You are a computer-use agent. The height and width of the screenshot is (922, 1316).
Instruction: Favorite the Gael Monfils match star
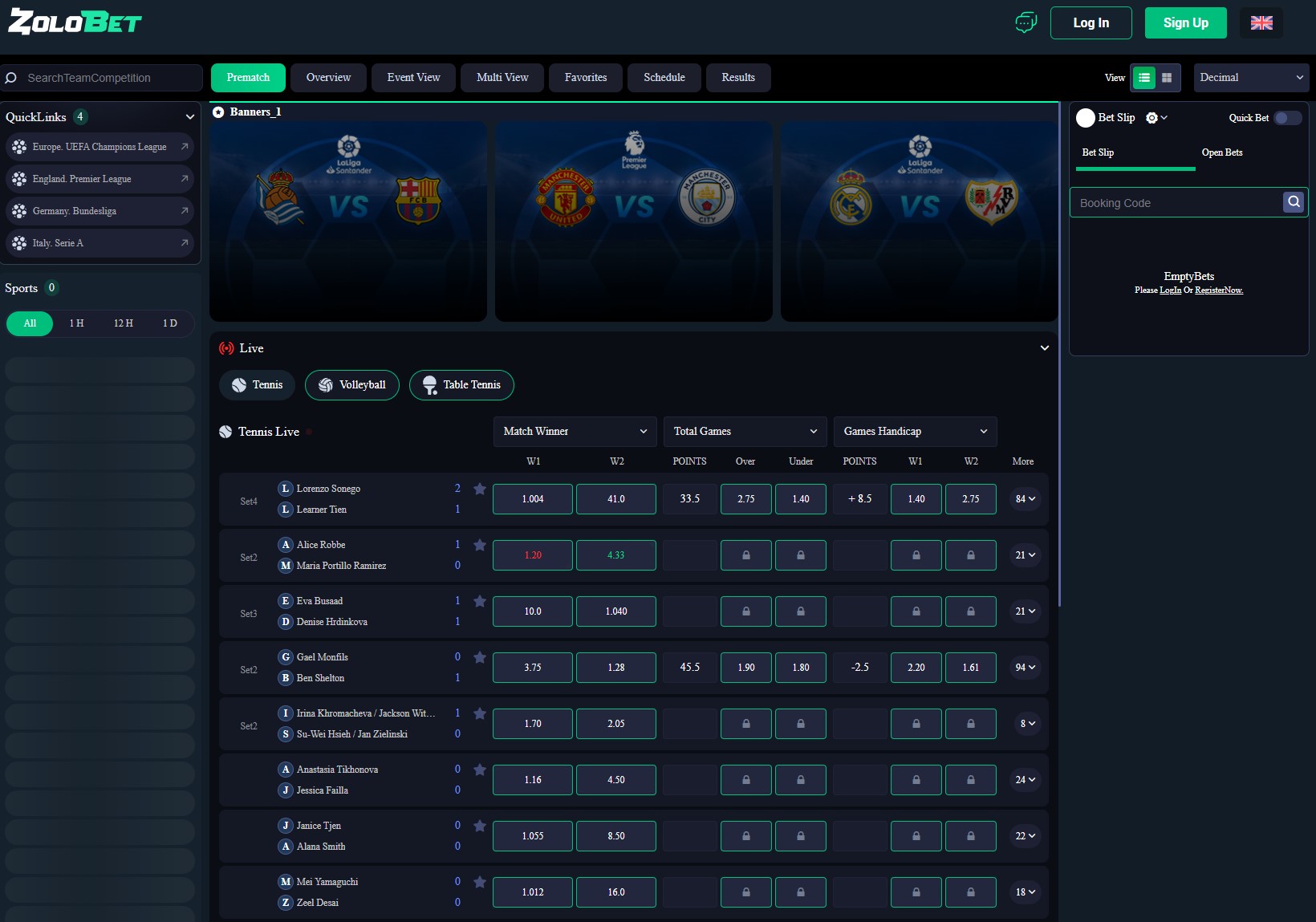click(x=479, y=656)
